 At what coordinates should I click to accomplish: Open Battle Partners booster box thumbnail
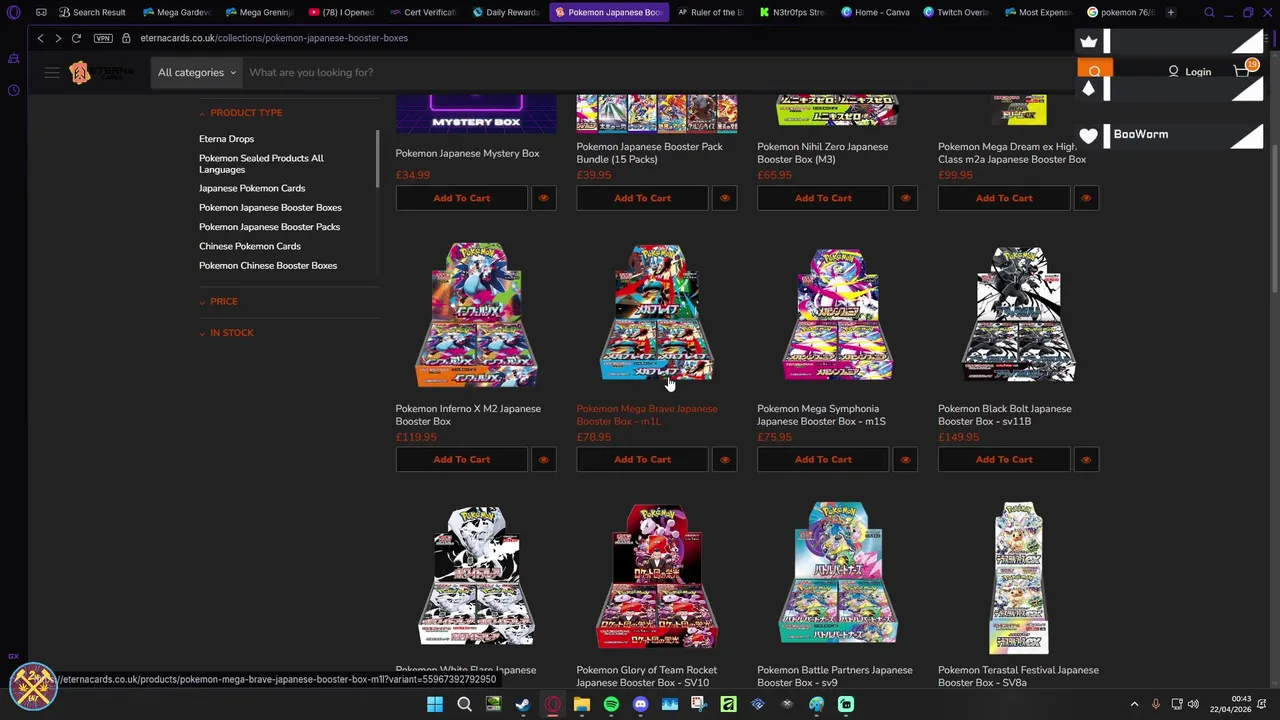(838, 574)
